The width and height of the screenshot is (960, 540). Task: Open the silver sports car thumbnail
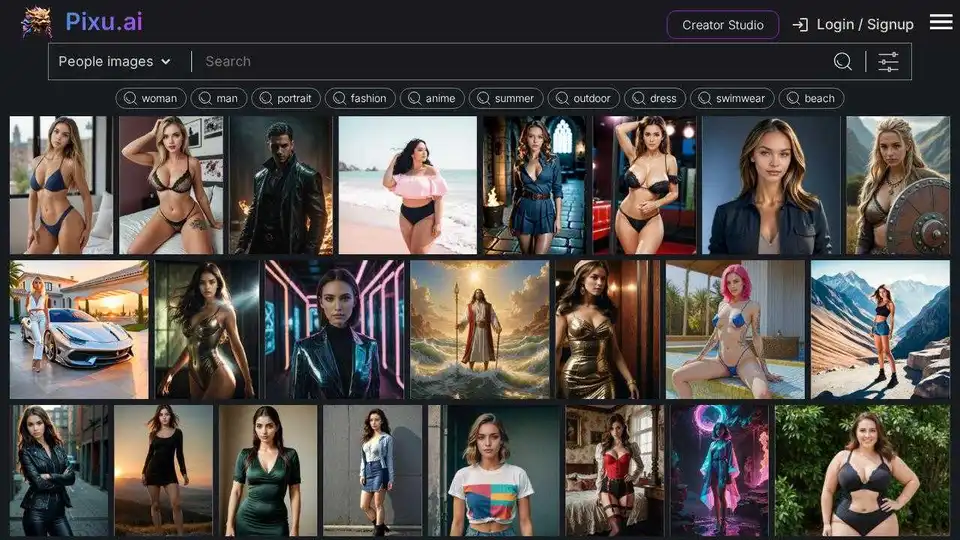(79, 330)
